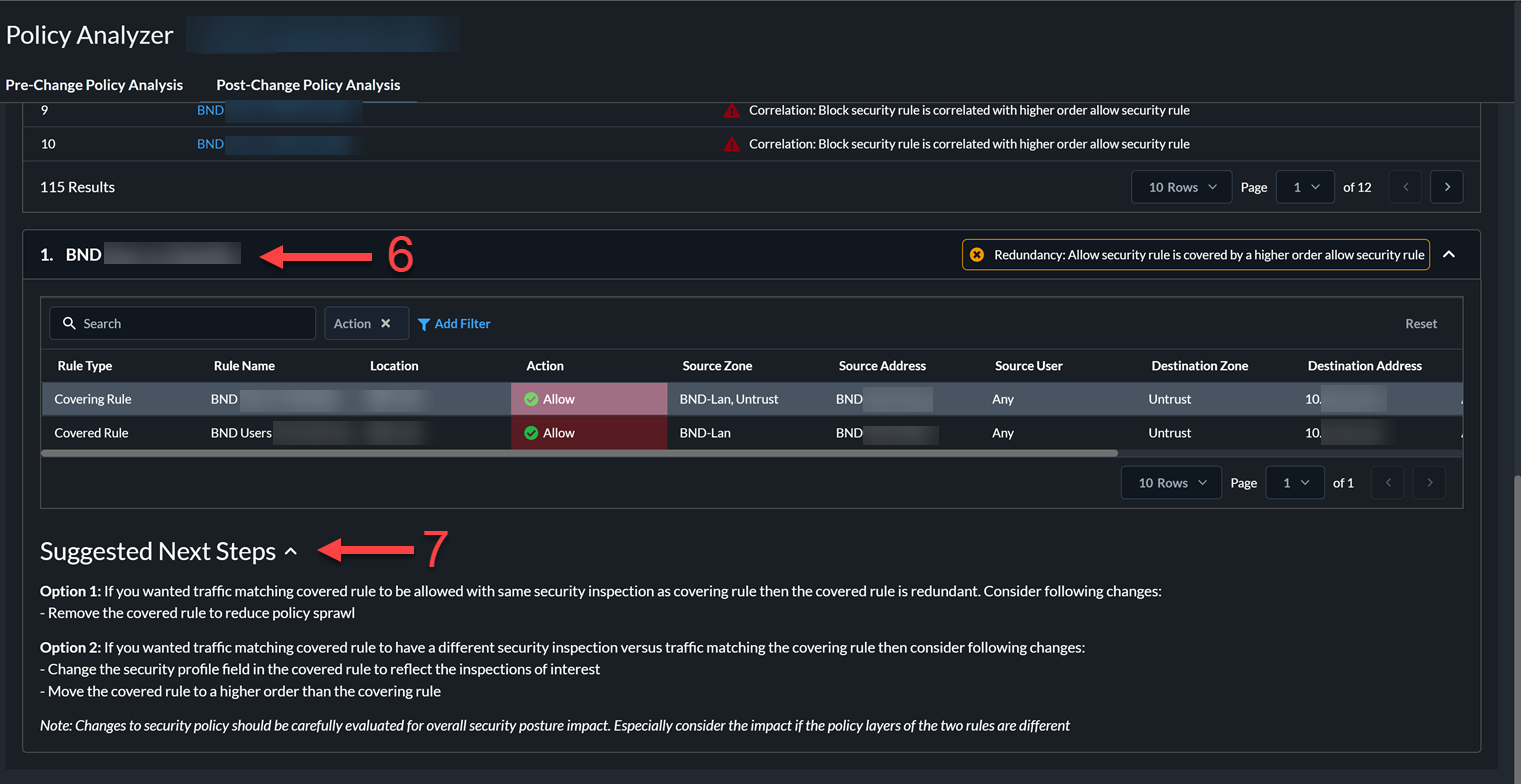Viewport: 1521px width, 784px height.
Task: Select Post-Change Policy Analysis tab
Action: tap(308, 85)
